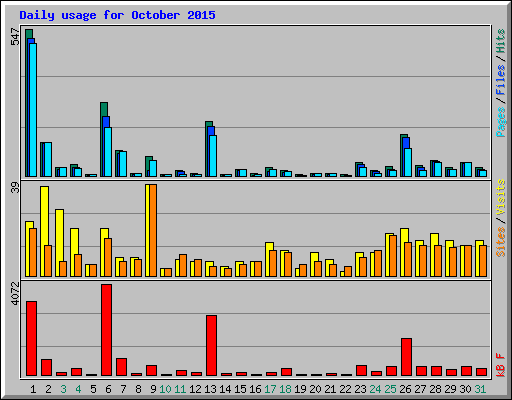Click day 15 on the x-axis
Image resolution: width=512 pixels, height=400 pixels.
[x=240, y=389]
